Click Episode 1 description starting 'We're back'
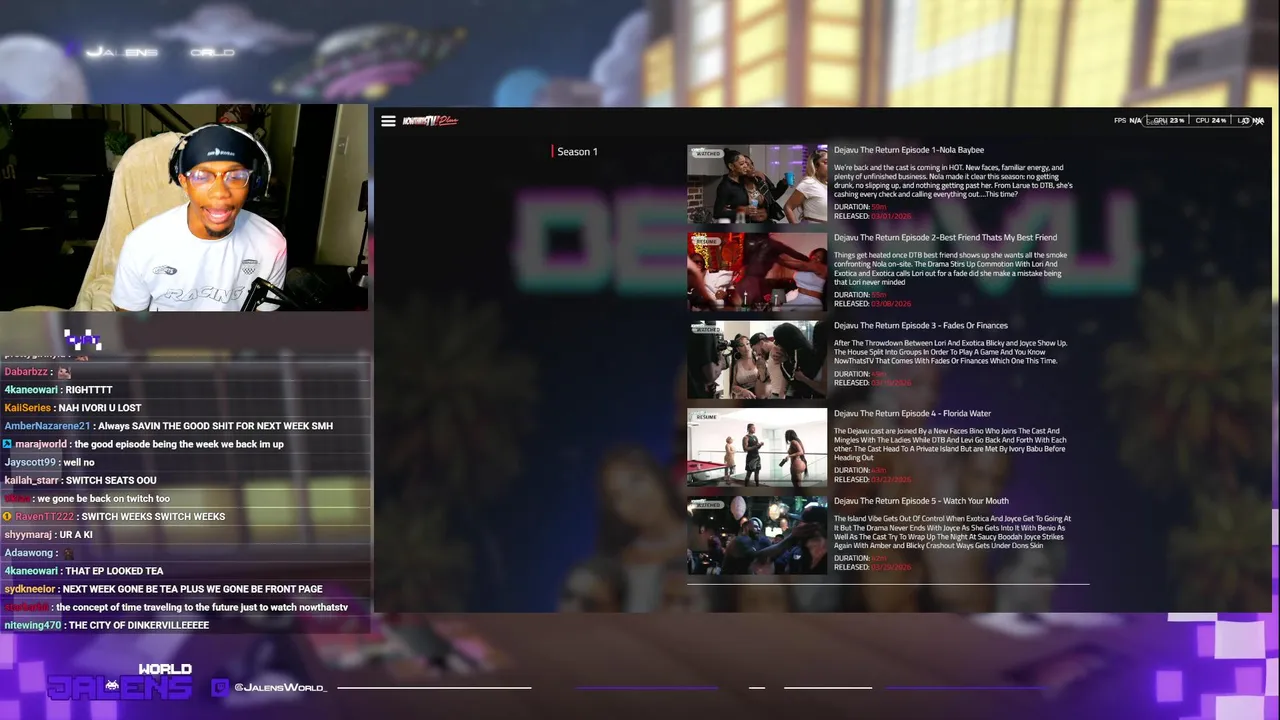Image resolution: width=1280 pixels, height=720 pixels. (x=953, y=181)
